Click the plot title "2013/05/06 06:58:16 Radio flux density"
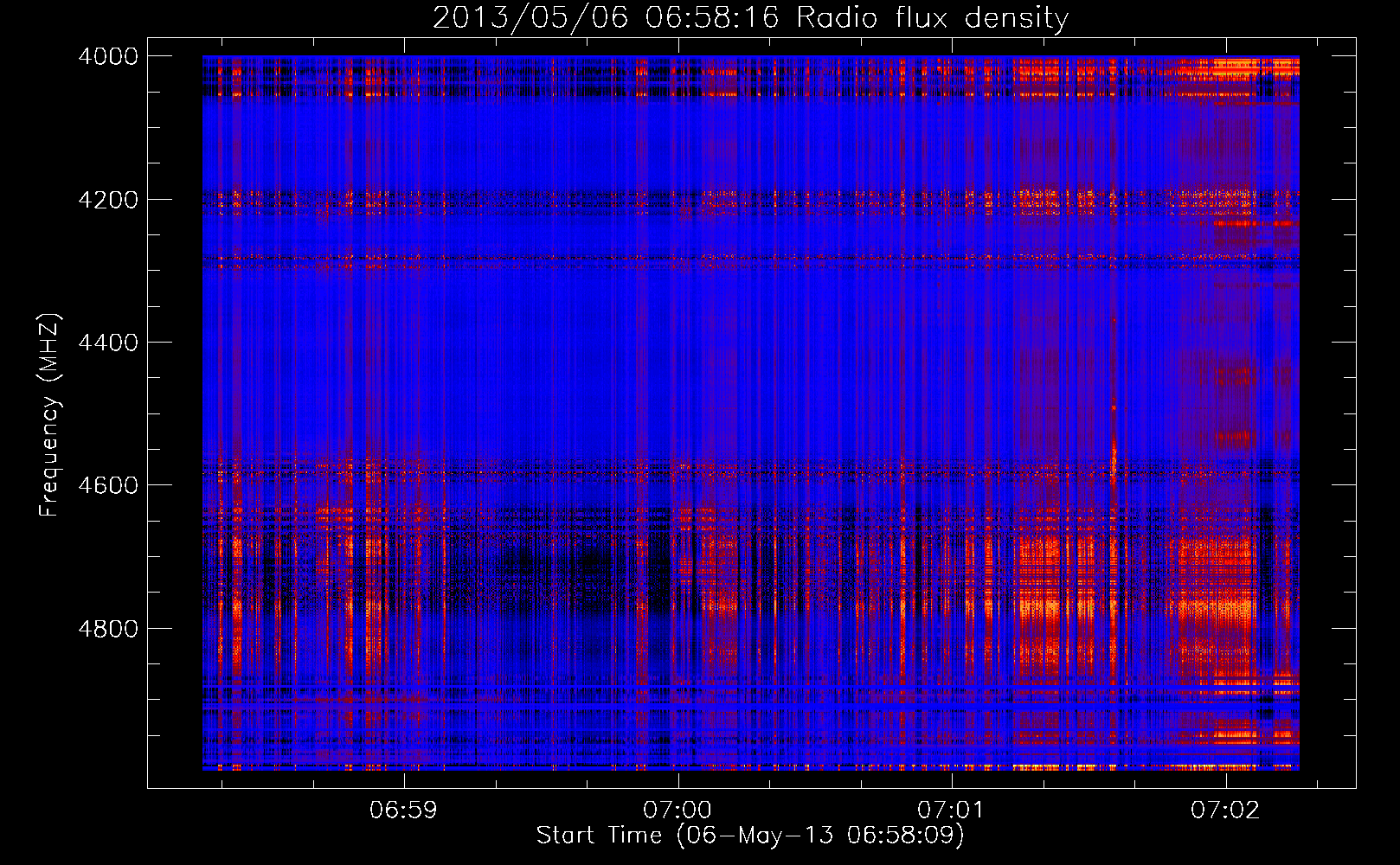 [x=750, y=17]
